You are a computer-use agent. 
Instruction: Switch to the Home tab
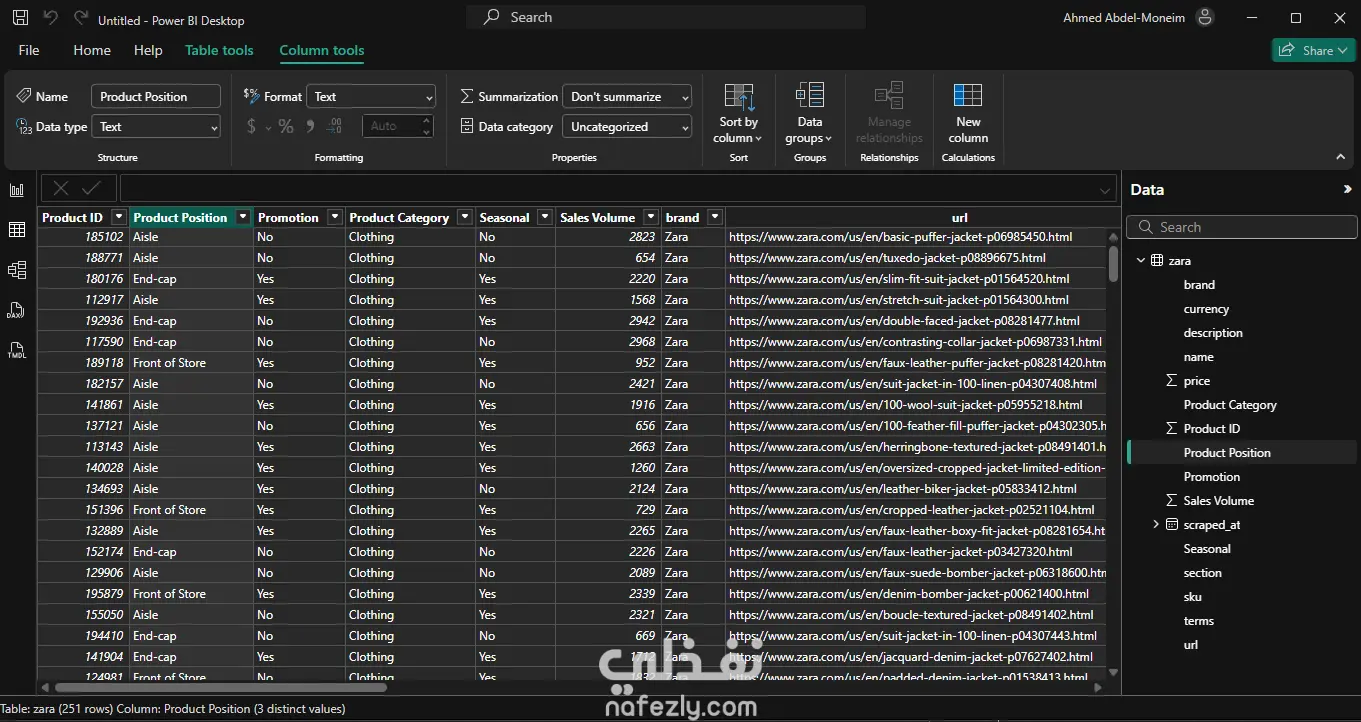(x=92, y=50)
